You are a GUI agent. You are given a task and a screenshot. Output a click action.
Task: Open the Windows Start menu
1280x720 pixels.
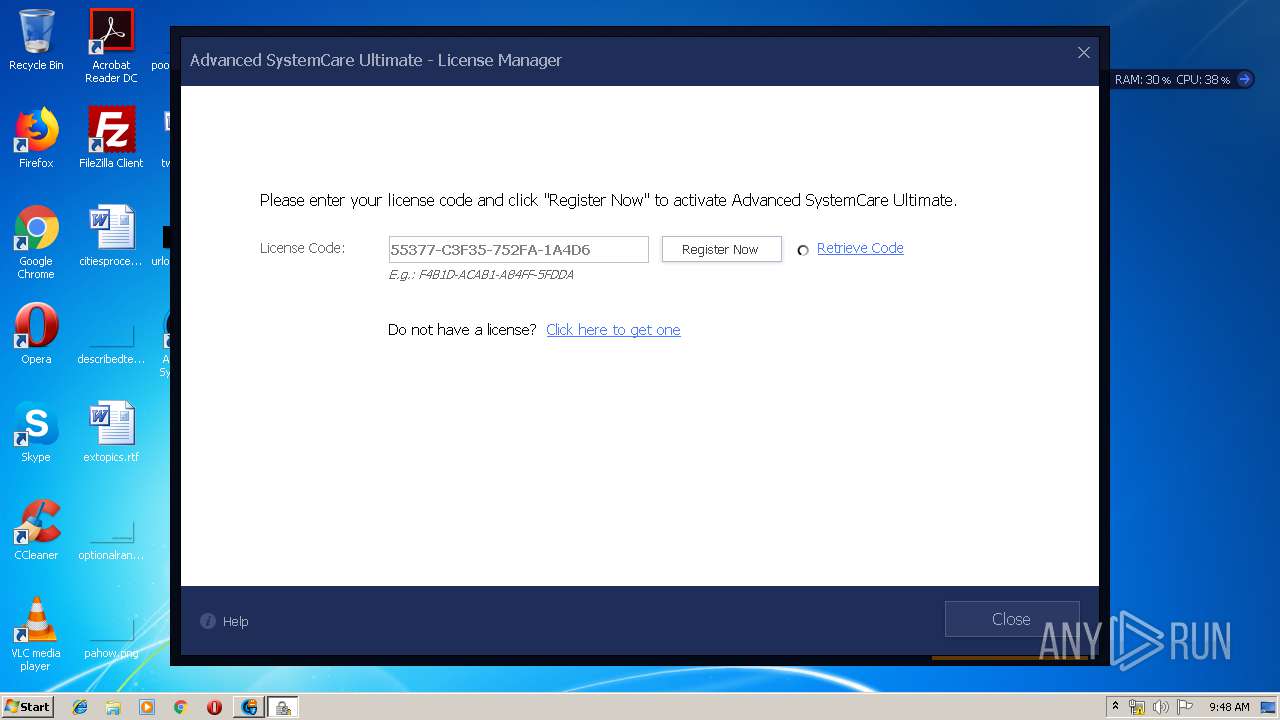pos(27,706)
